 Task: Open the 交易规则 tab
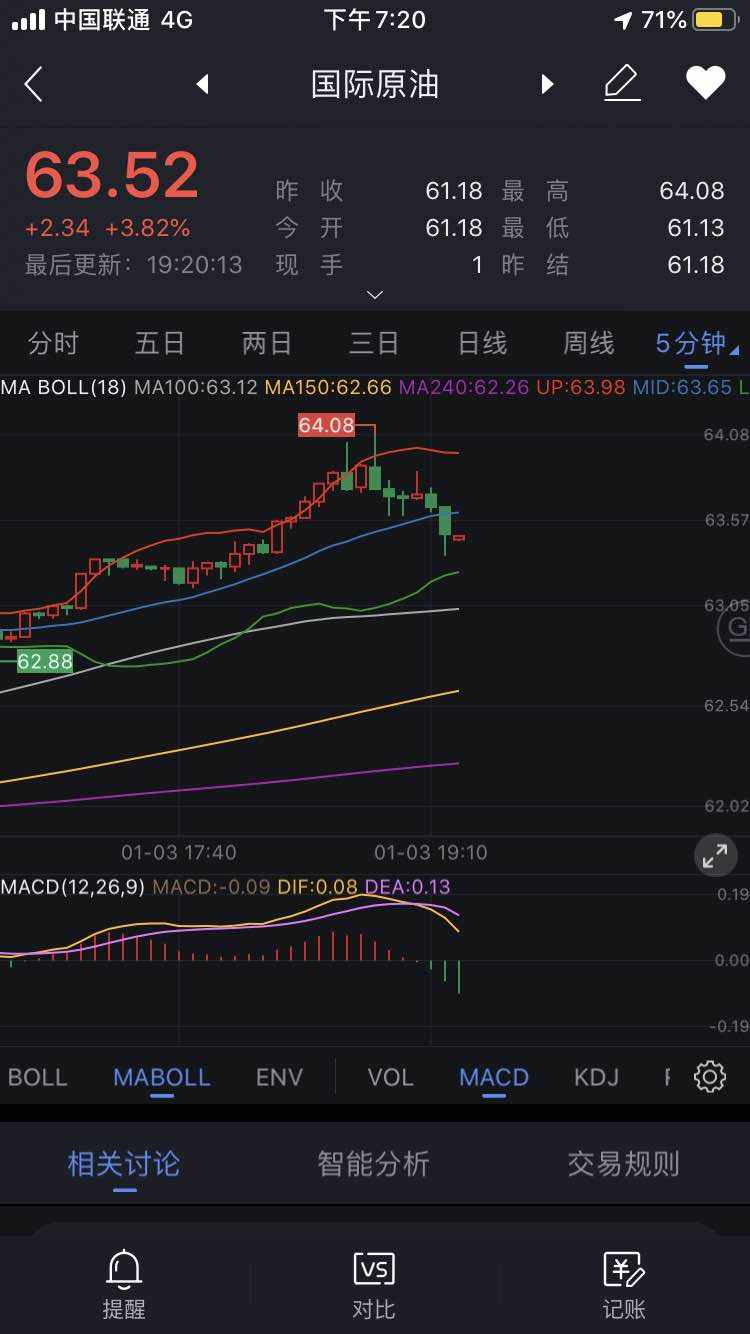pyautogui.click(x=624, y=1164)
